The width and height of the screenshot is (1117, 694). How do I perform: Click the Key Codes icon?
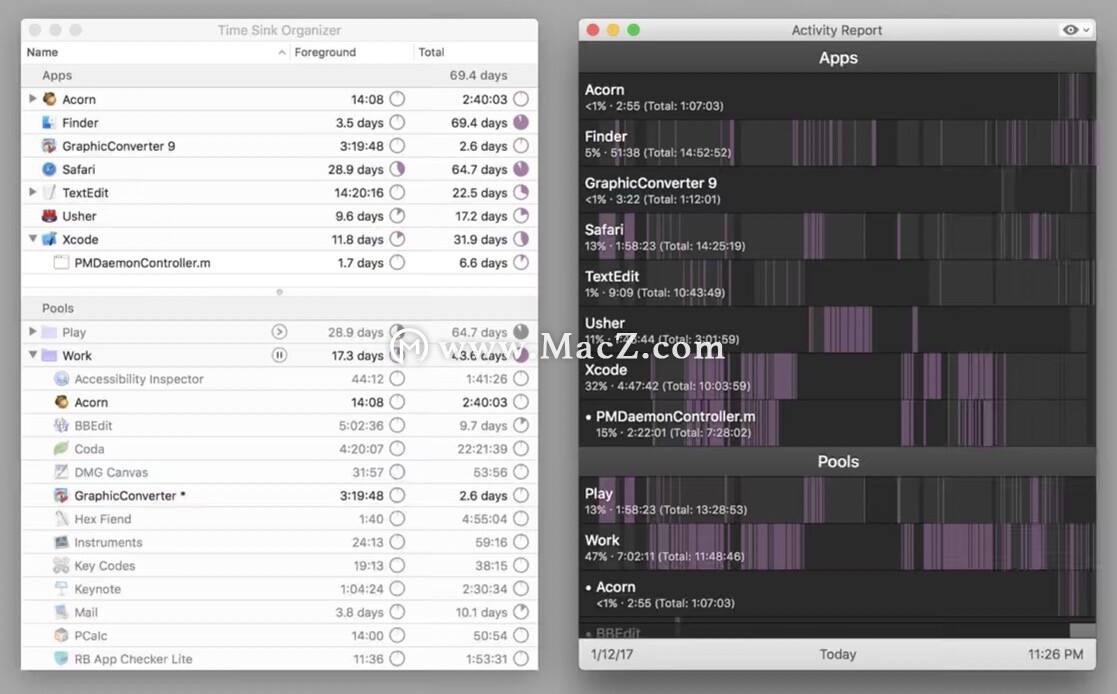(61, 566)
